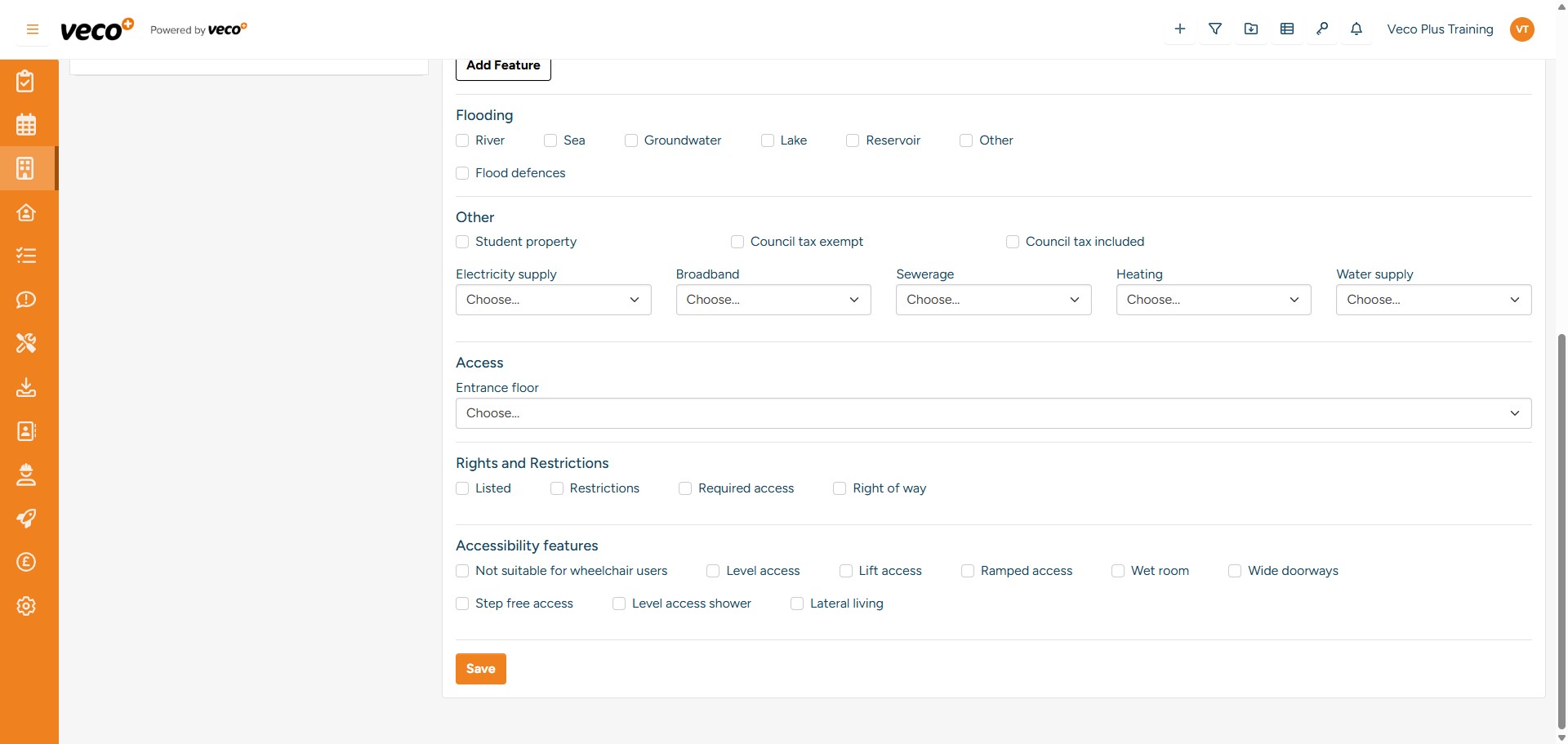
Task: Check the Wet room accessibility option
Action: (1118, 571)
